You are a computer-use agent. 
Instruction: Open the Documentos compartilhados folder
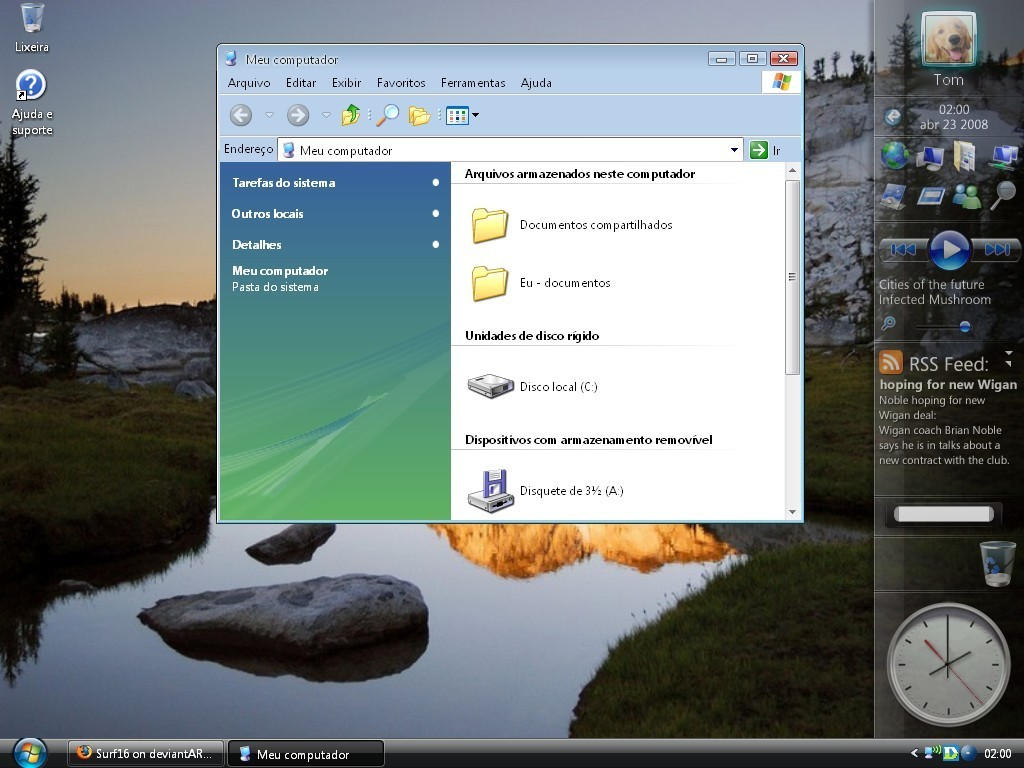571,225
